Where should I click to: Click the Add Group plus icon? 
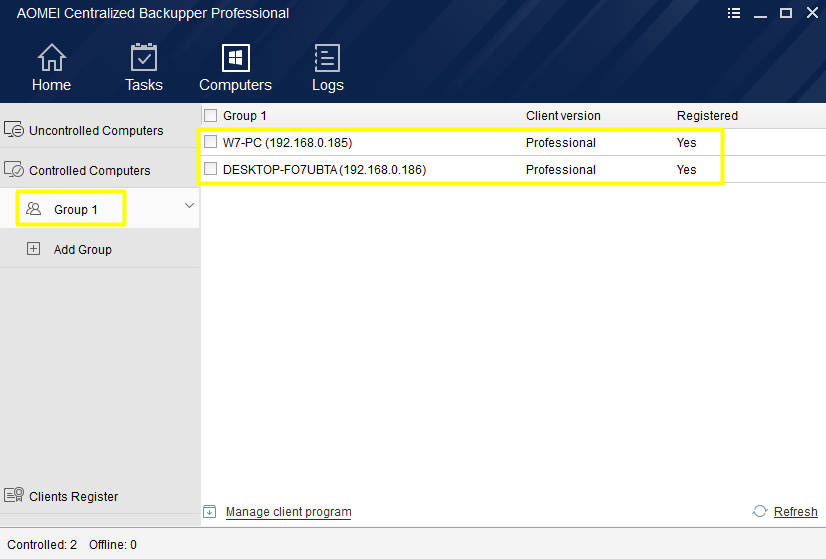coord(33,249)
